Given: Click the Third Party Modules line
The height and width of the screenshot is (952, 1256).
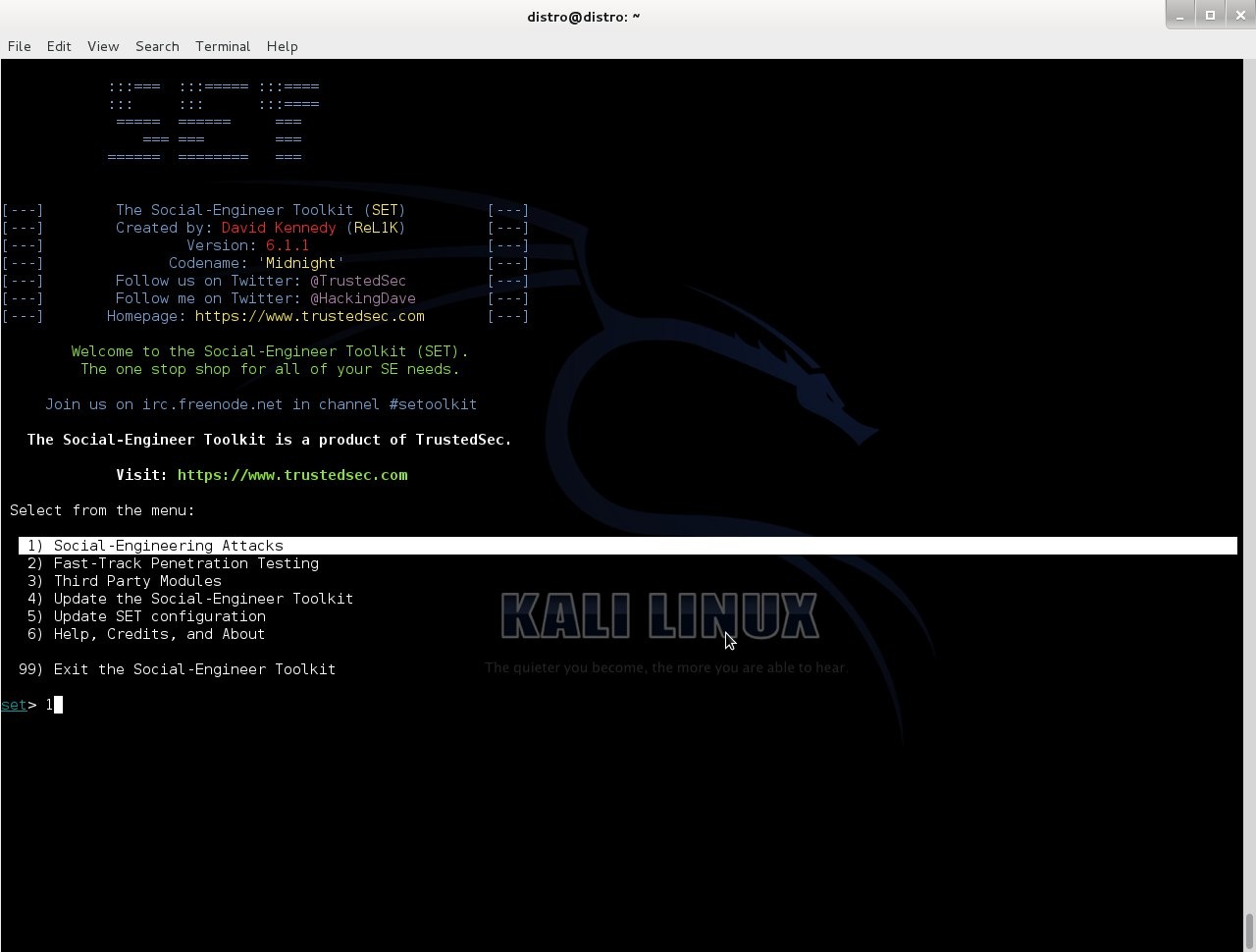Looking at the screenshot, I should [125, 581].
